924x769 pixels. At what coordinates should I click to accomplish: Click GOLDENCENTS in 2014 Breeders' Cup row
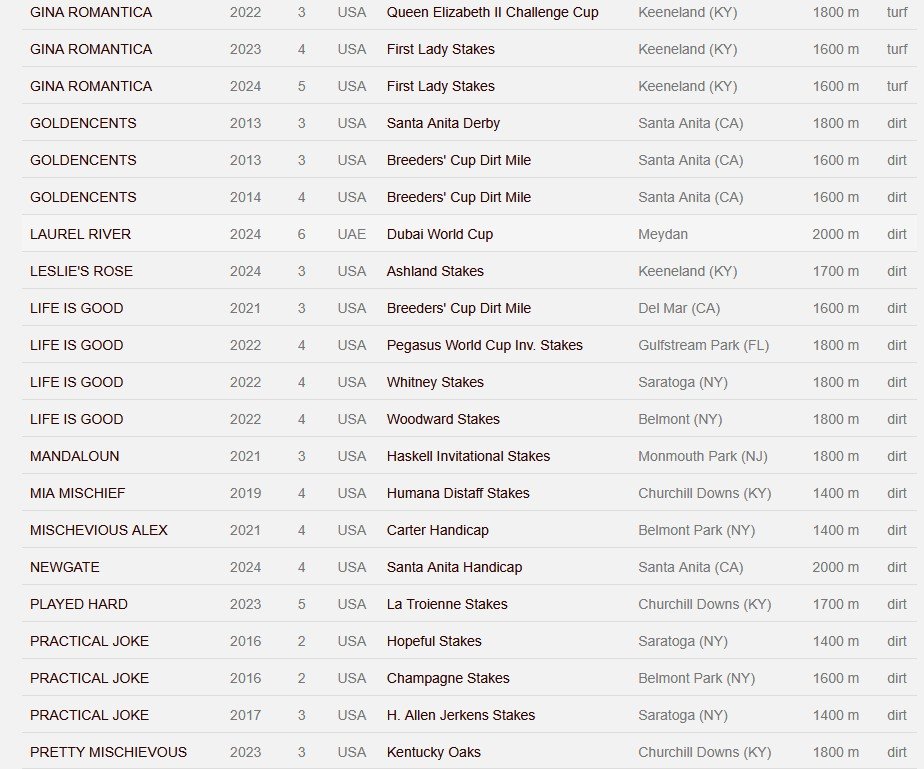tap(83, 197)
